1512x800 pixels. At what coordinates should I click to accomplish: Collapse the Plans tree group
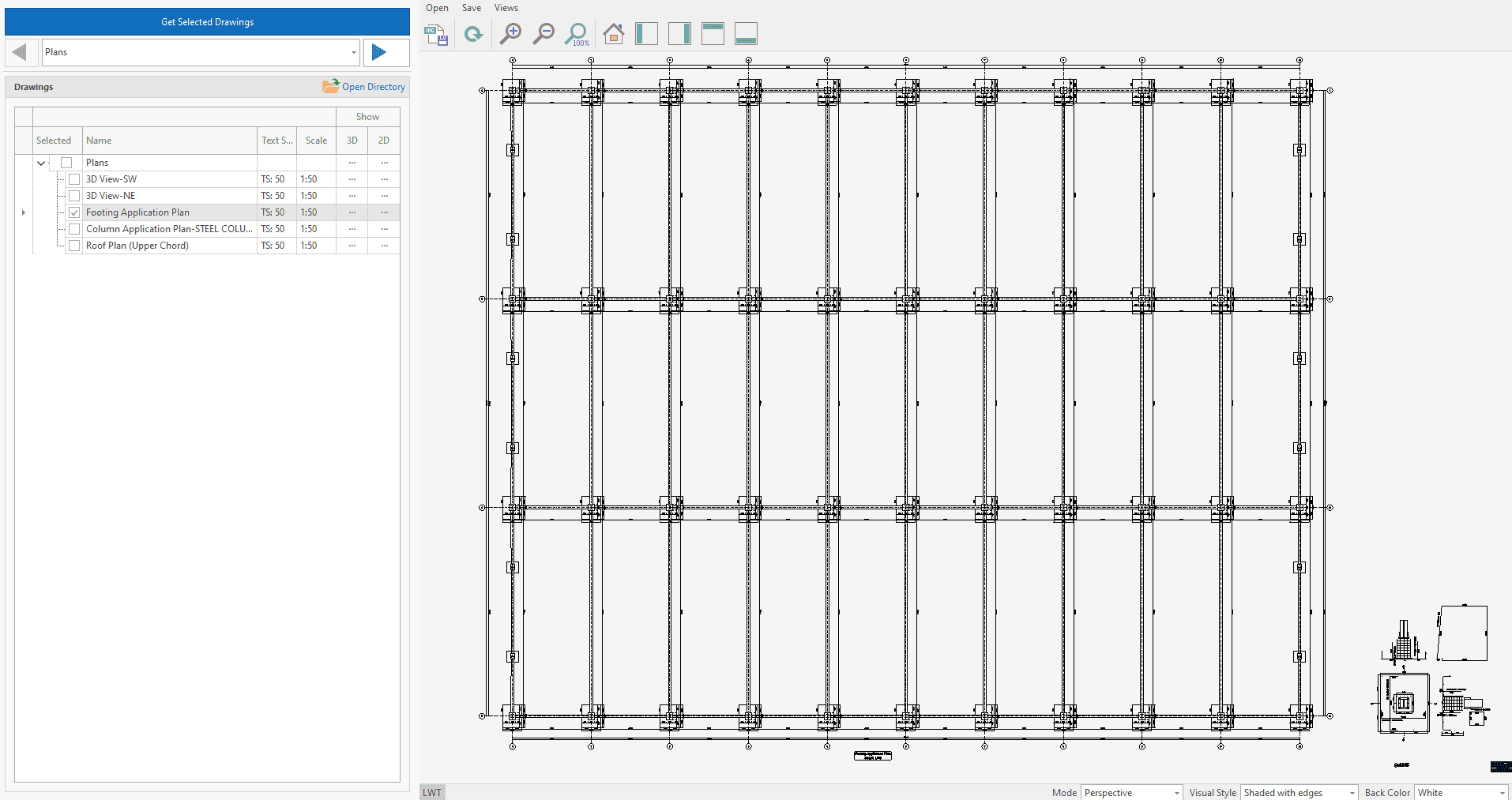[41, 163]
